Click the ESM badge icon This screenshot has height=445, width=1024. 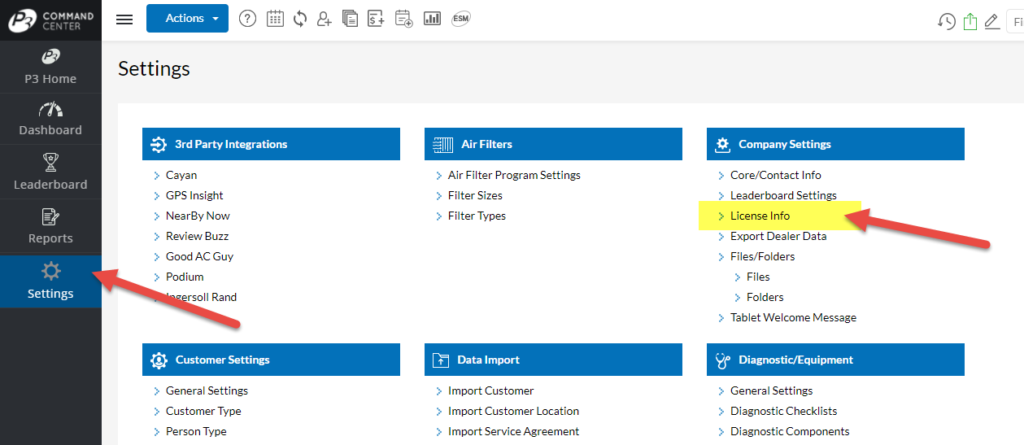coord(460,19)
